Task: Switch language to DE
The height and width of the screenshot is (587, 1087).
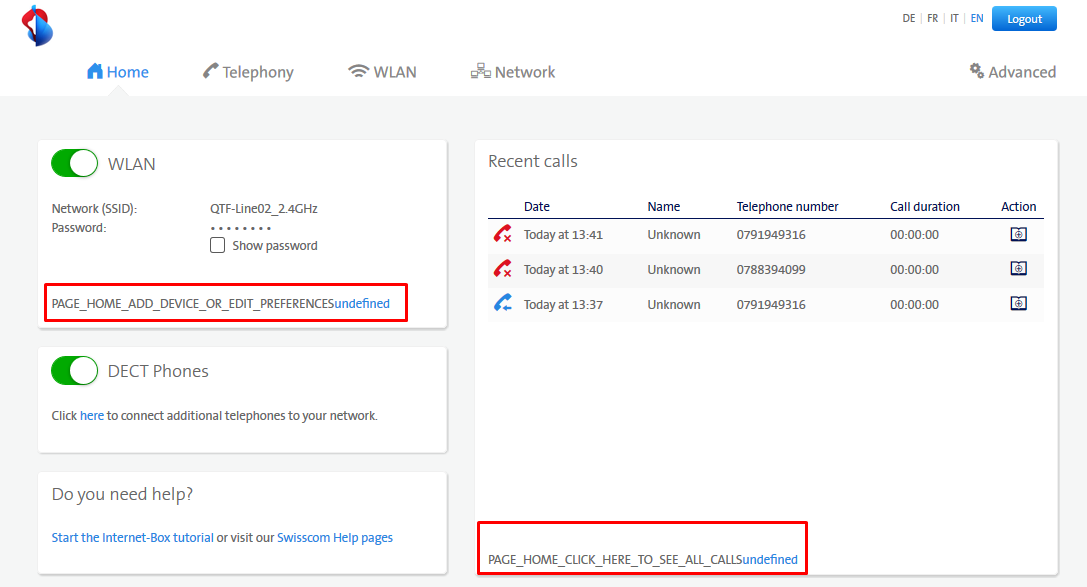Action: coord(908,19)
